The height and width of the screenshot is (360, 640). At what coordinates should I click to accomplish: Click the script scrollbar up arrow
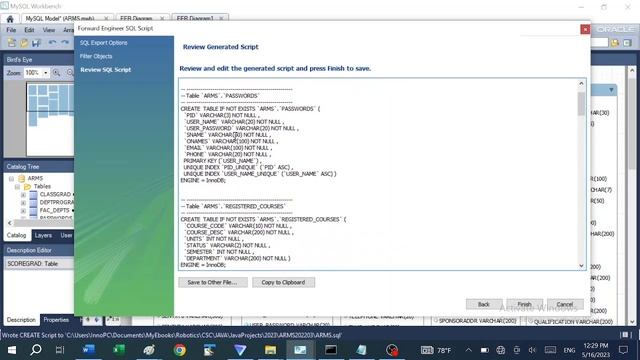tap(581, 83)
